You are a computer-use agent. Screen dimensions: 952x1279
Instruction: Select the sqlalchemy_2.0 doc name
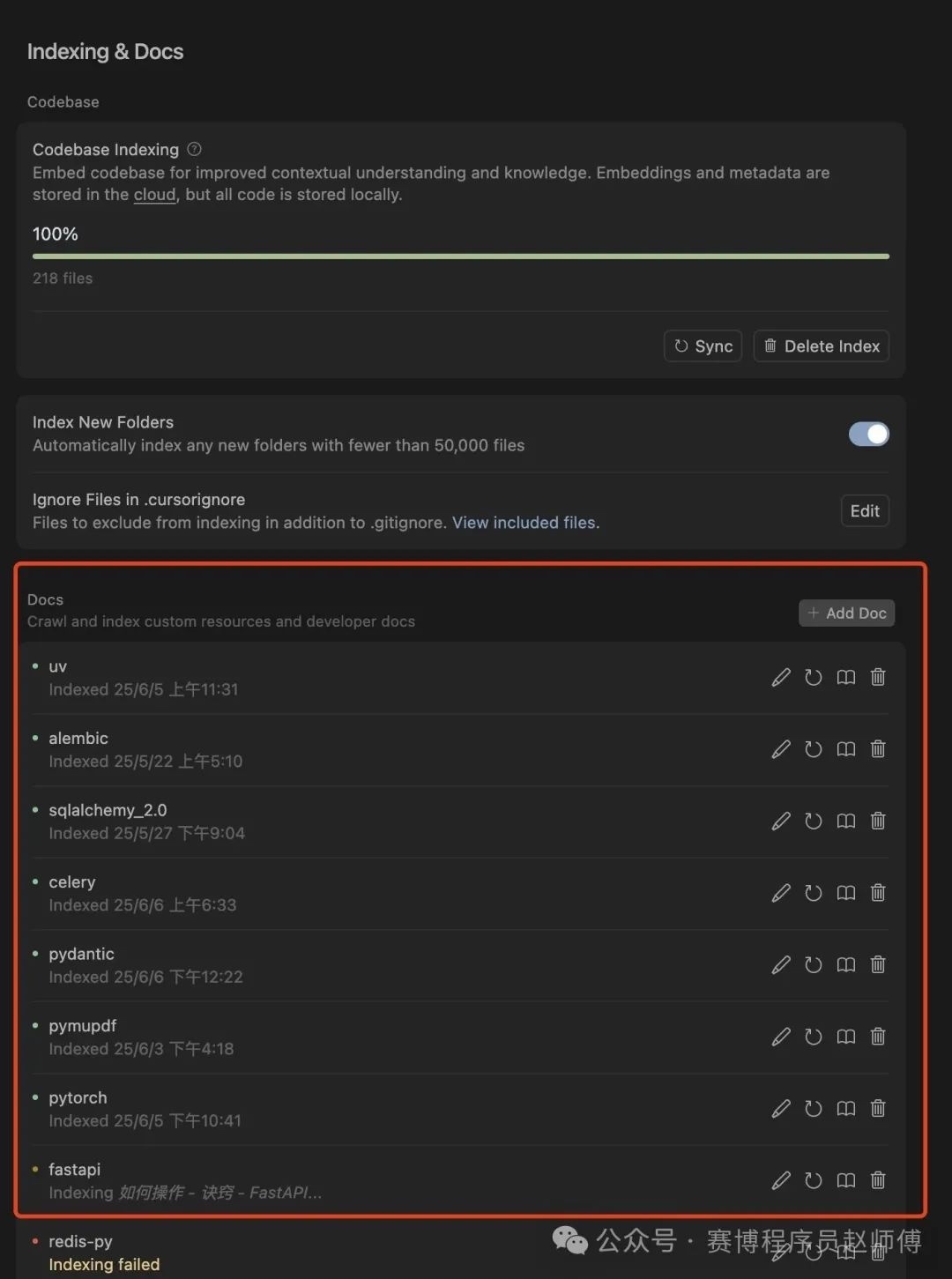pos(108,810)
